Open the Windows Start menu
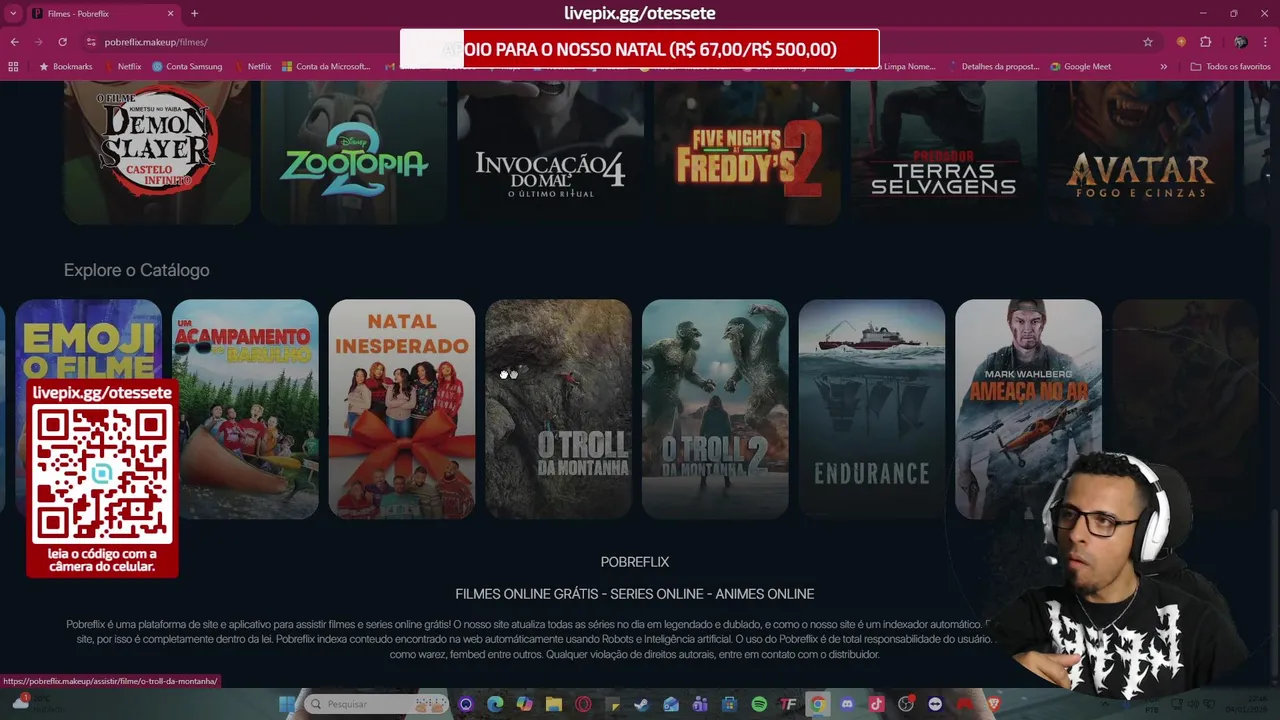The image size is (1280, 720). click(287, 704)
